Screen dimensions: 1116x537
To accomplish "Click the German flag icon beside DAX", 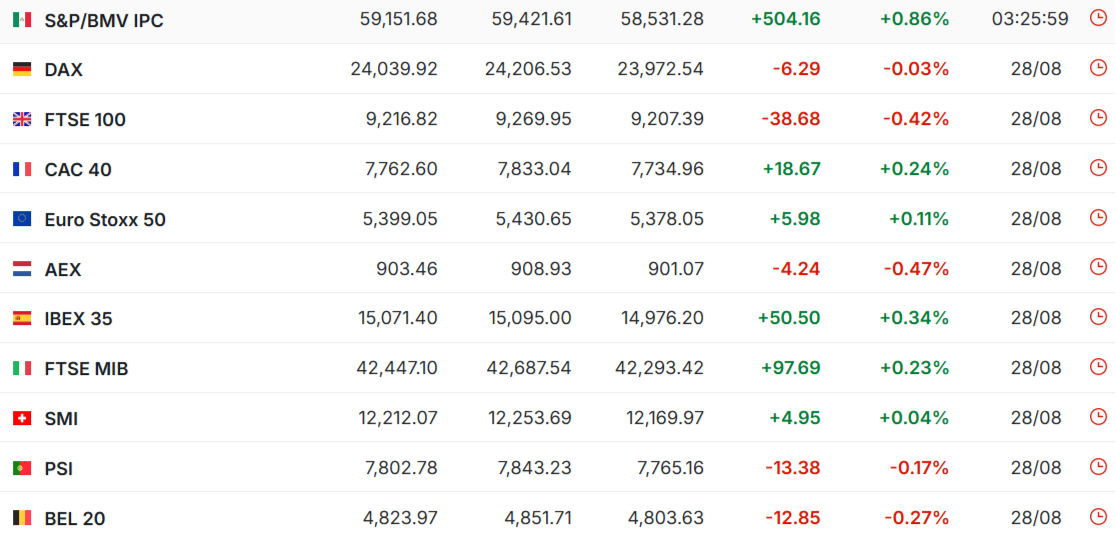I will [x=22, y=69].
